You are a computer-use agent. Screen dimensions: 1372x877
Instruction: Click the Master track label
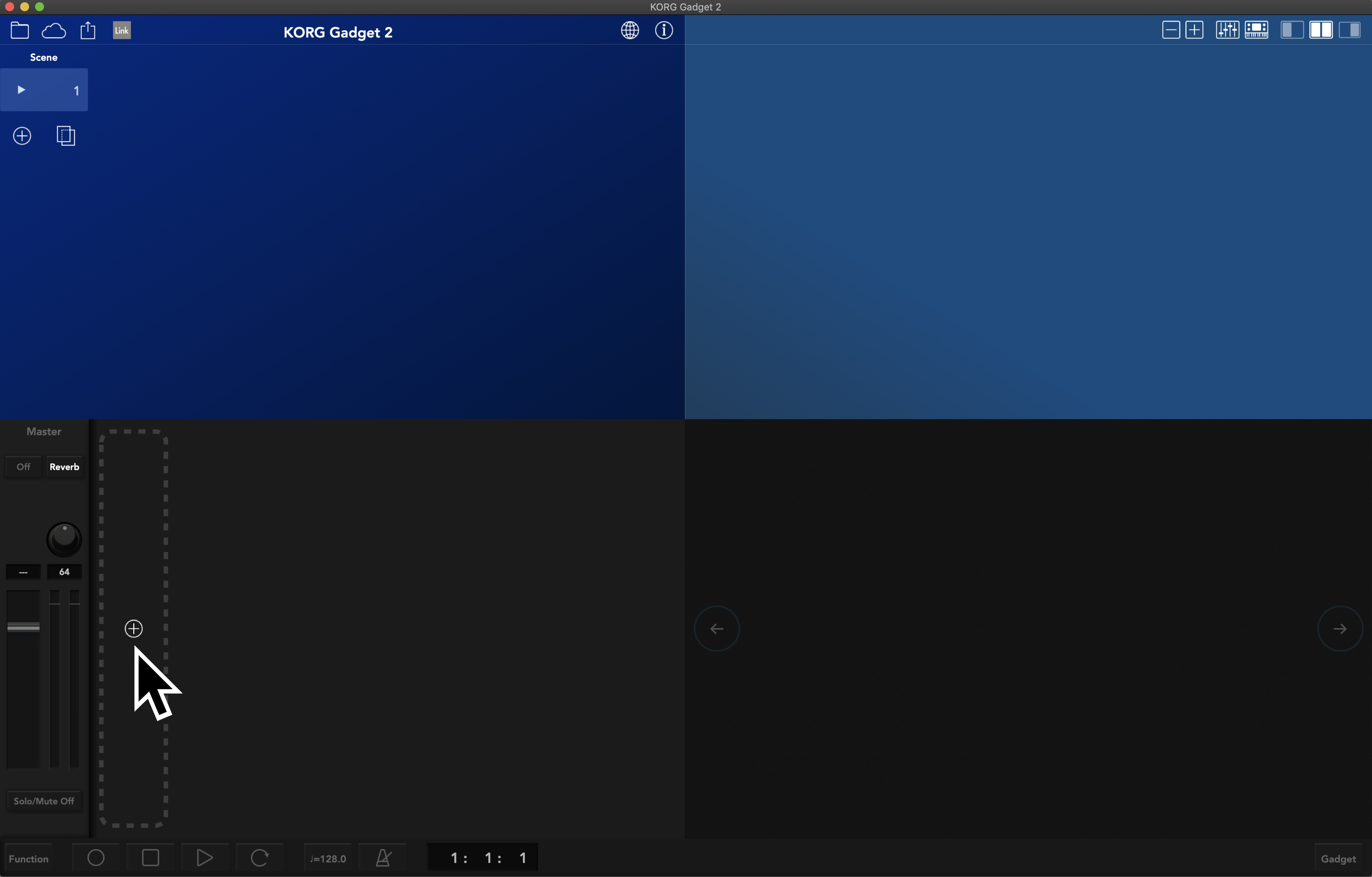coord(44,432)
